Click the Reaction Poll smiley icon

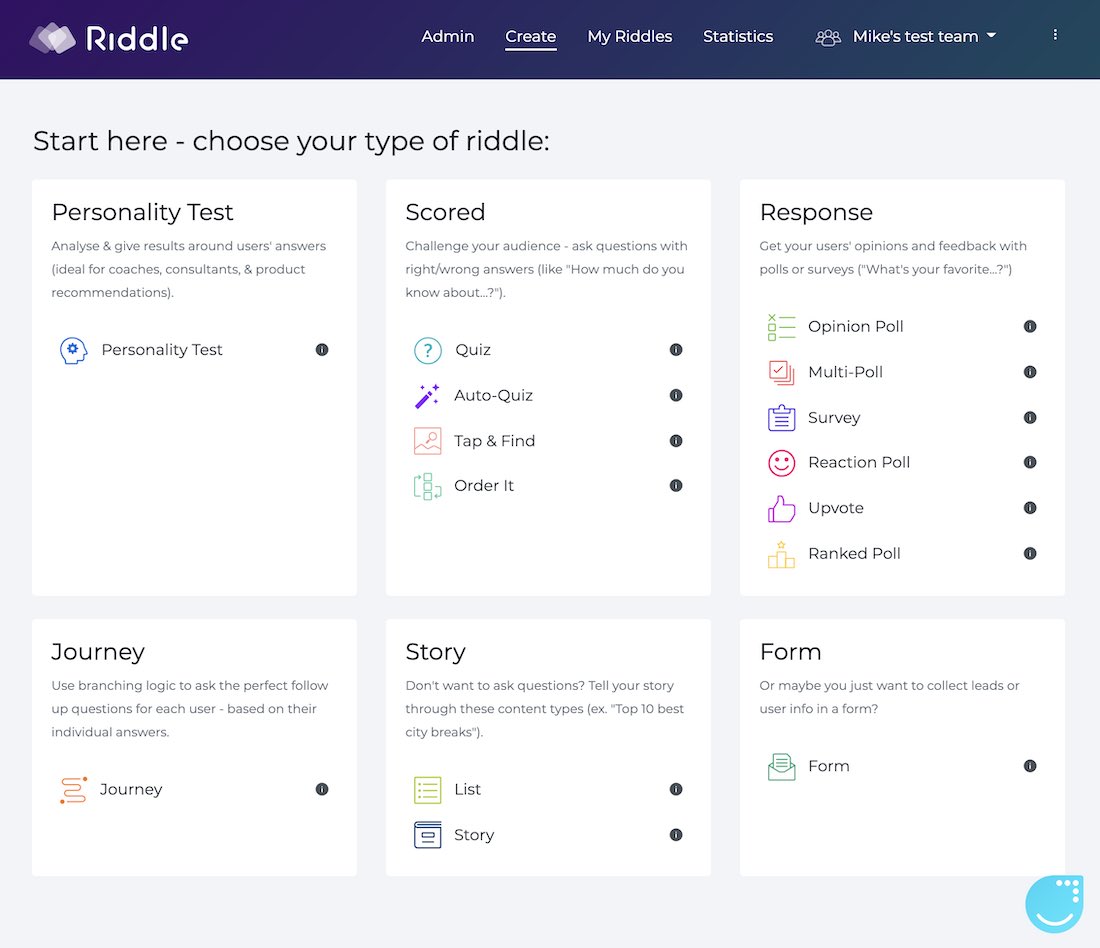pos(782,463)
